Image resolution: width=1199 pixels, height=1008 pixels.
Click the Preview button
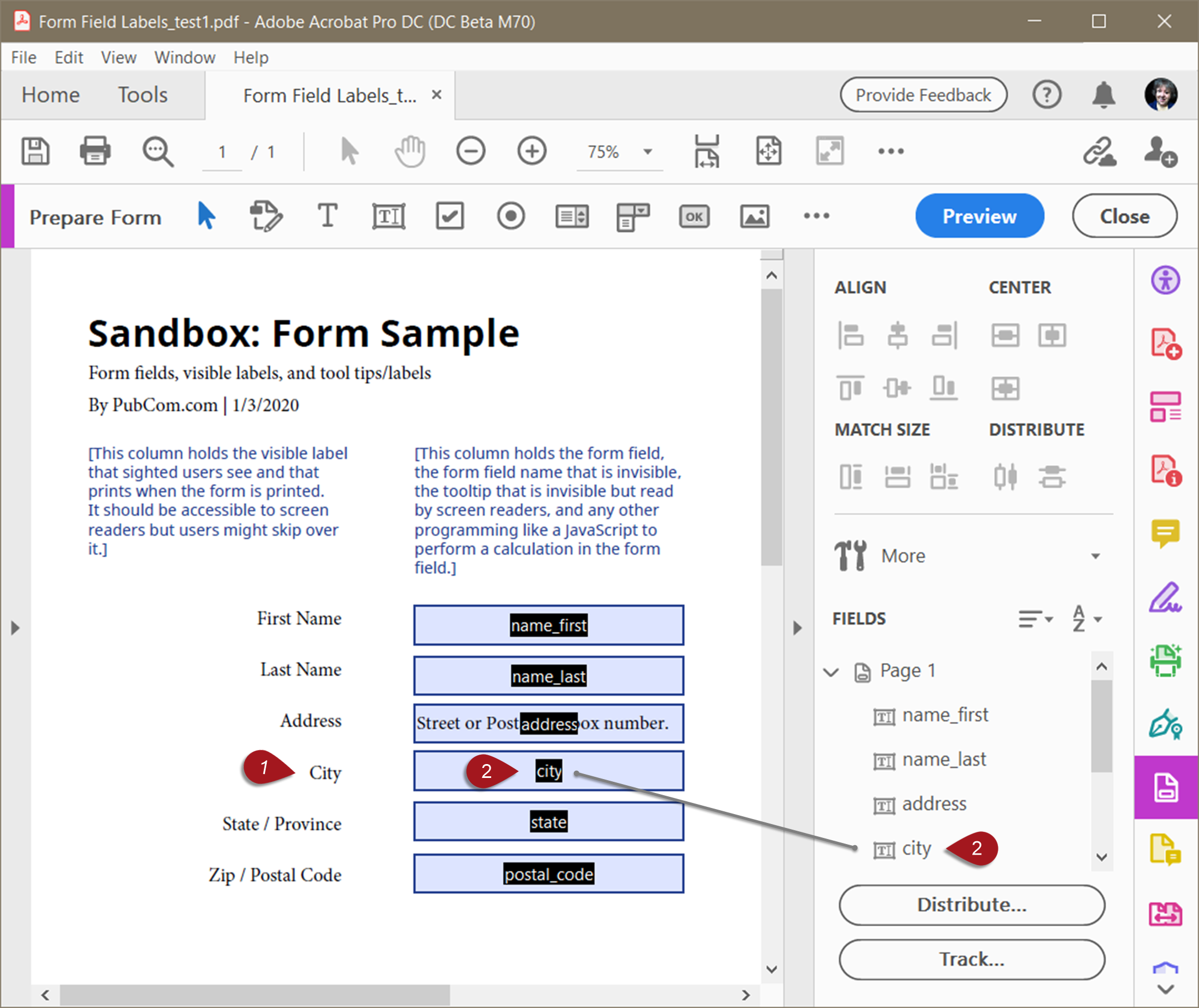click(x=979, y=216)
